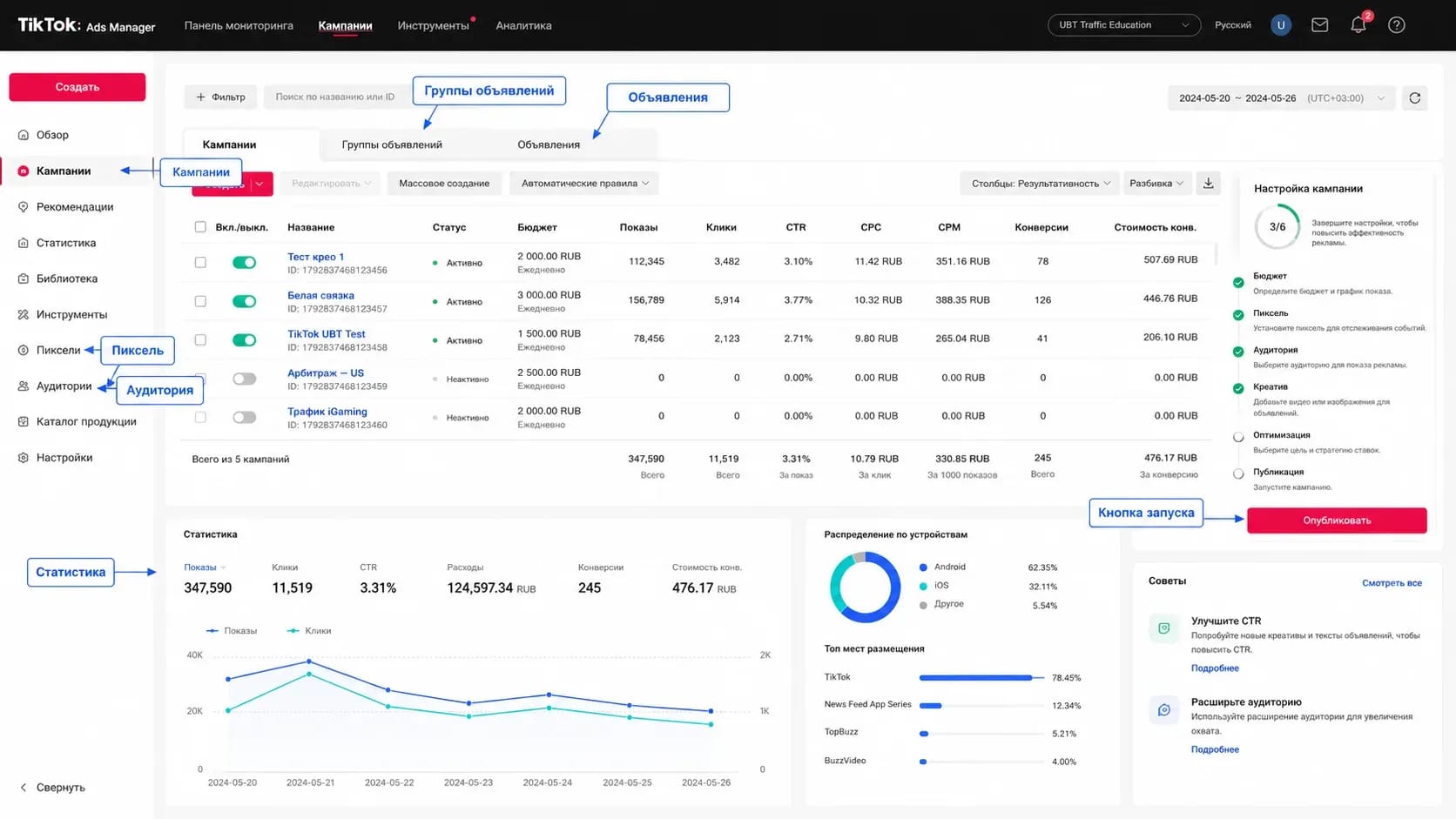Open Аналитика in top menu
1456x819 pixels.
point(523,25)
